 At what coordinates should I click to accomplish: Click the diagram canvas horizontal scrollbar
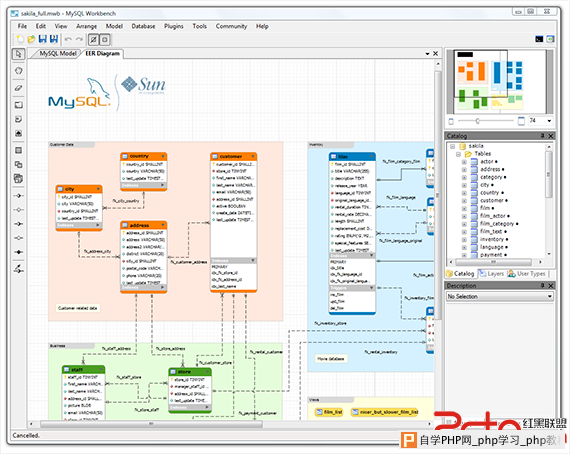(151, 424)
